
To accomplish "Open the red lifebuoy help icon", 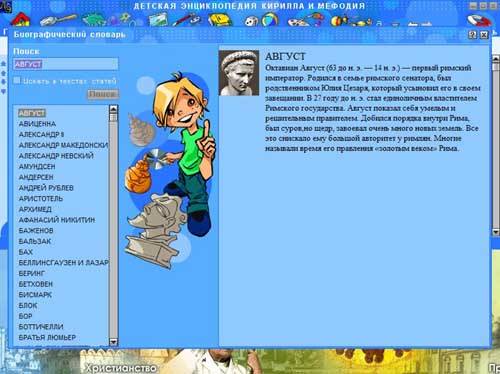I will coord(479,20).
